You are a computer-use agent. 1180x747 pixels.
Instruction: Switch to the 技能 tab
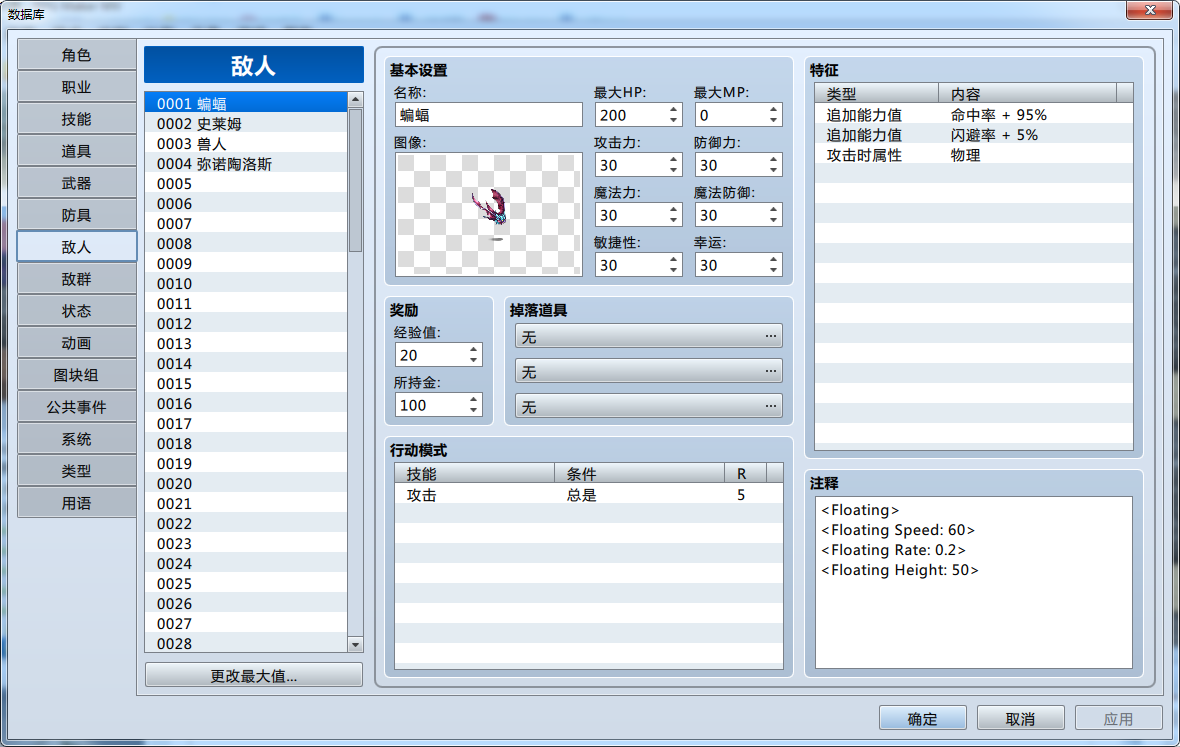coord(76,119)
